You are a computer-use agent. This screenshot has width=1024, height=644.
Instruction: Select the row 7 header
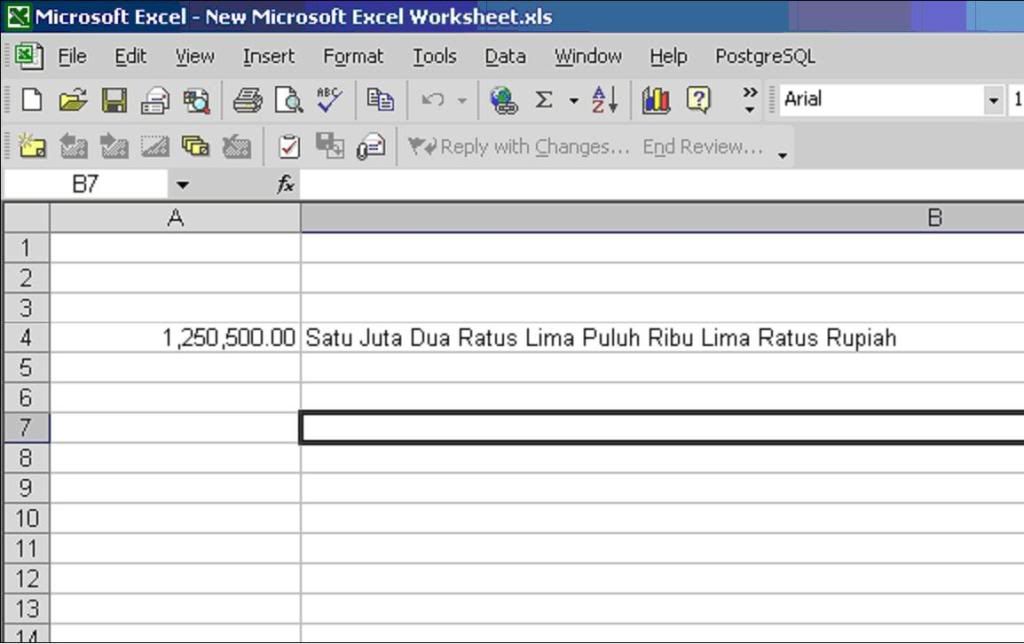[x=26, y=428]
